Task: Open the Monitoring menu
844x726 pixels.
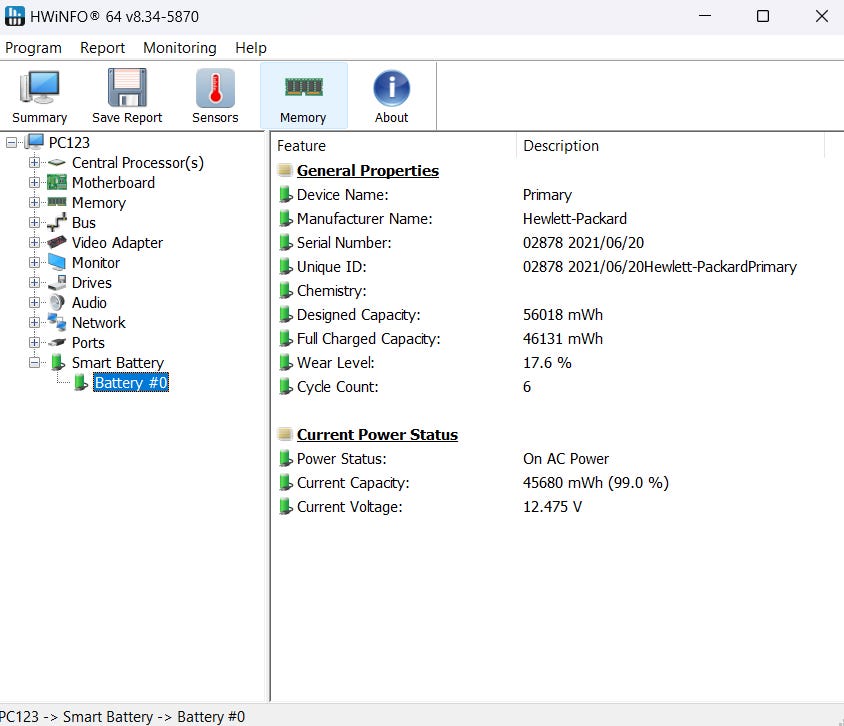Action: tap(179, 48)
